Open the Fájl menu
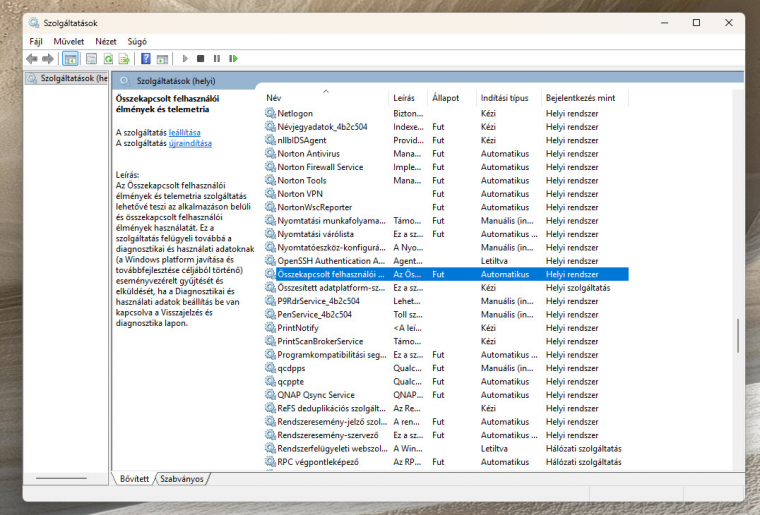 pos(36,42)
